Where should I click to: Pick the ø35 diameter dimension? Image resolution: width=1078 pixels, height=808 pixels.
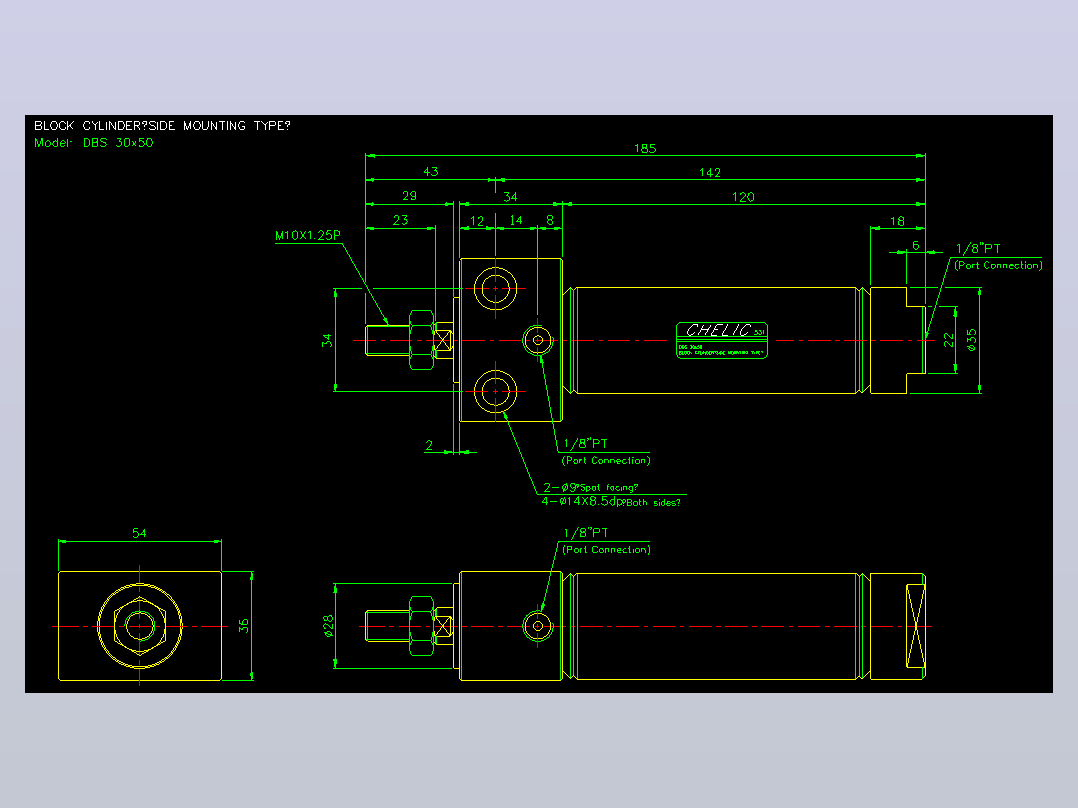pos(971,340)
